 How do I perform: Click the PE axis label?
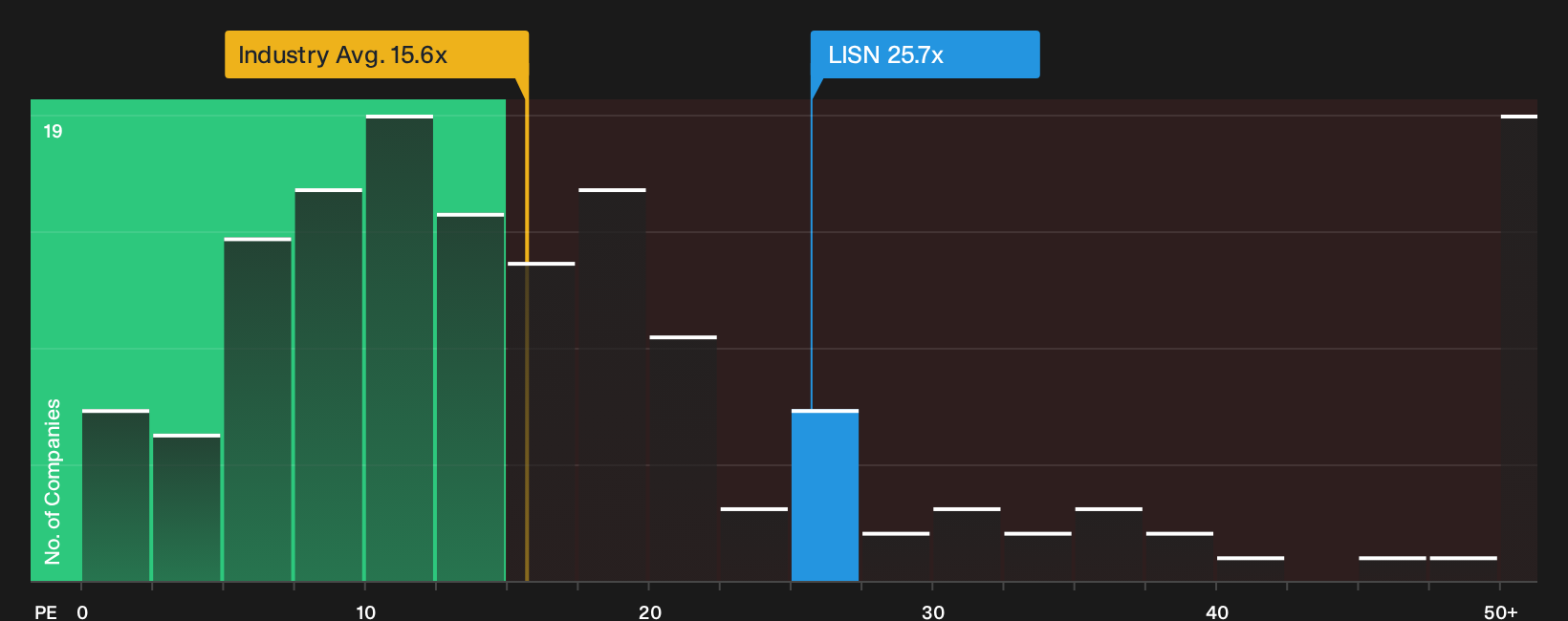tap(46, 612)
